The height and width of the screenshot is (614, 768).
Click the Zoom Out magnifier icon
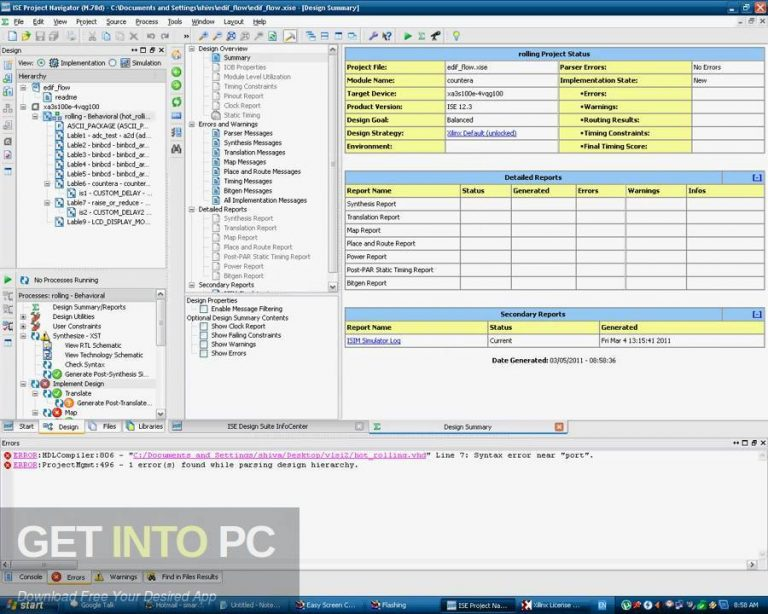[x=217, y=36]
